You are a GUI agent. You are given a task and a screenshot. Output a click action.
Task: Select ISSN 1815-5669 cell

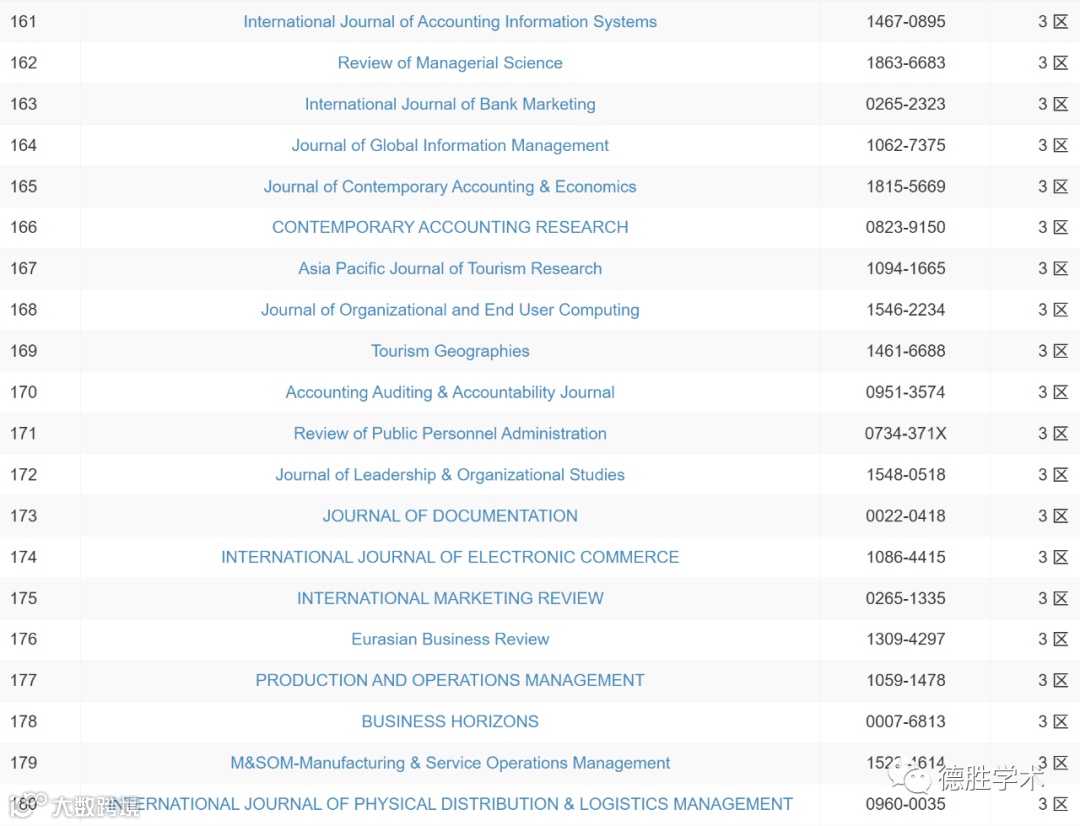(906, 187)
